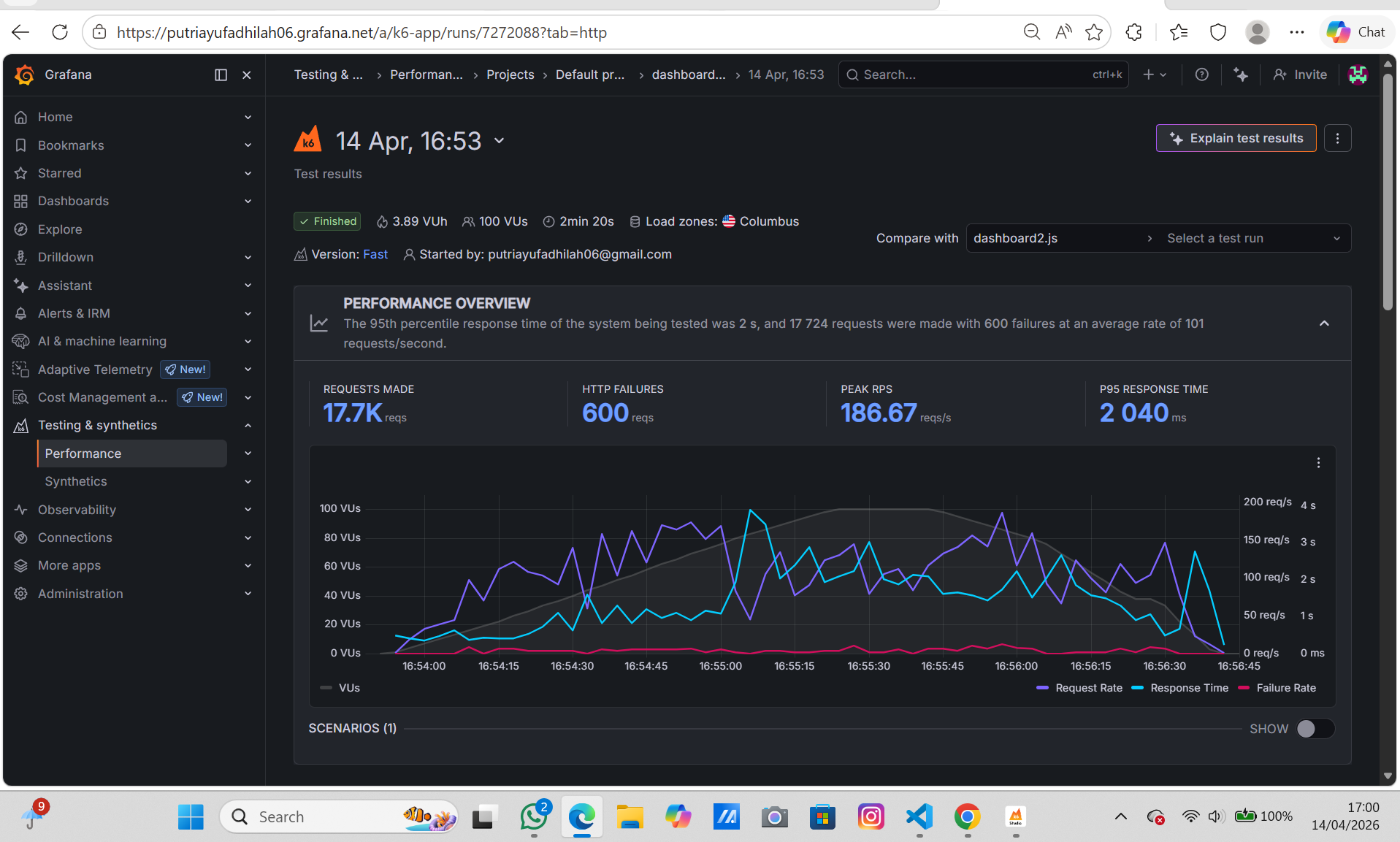Viewport: 1400px width, 842px height.
Task: Open Synthetics in the sidebar
Action: click(76, 481)
